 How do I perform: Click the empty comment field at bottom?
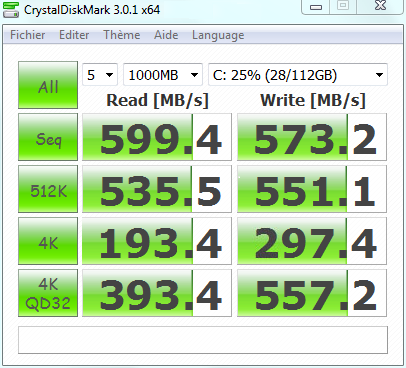203,340
